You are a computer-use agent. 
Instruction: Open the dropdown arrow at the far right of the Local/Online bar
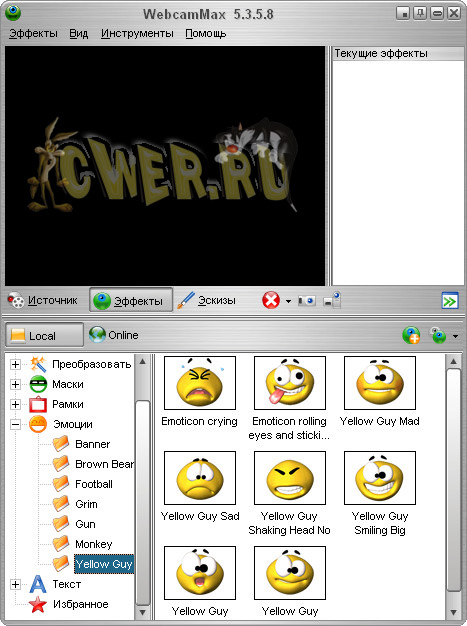455,337
